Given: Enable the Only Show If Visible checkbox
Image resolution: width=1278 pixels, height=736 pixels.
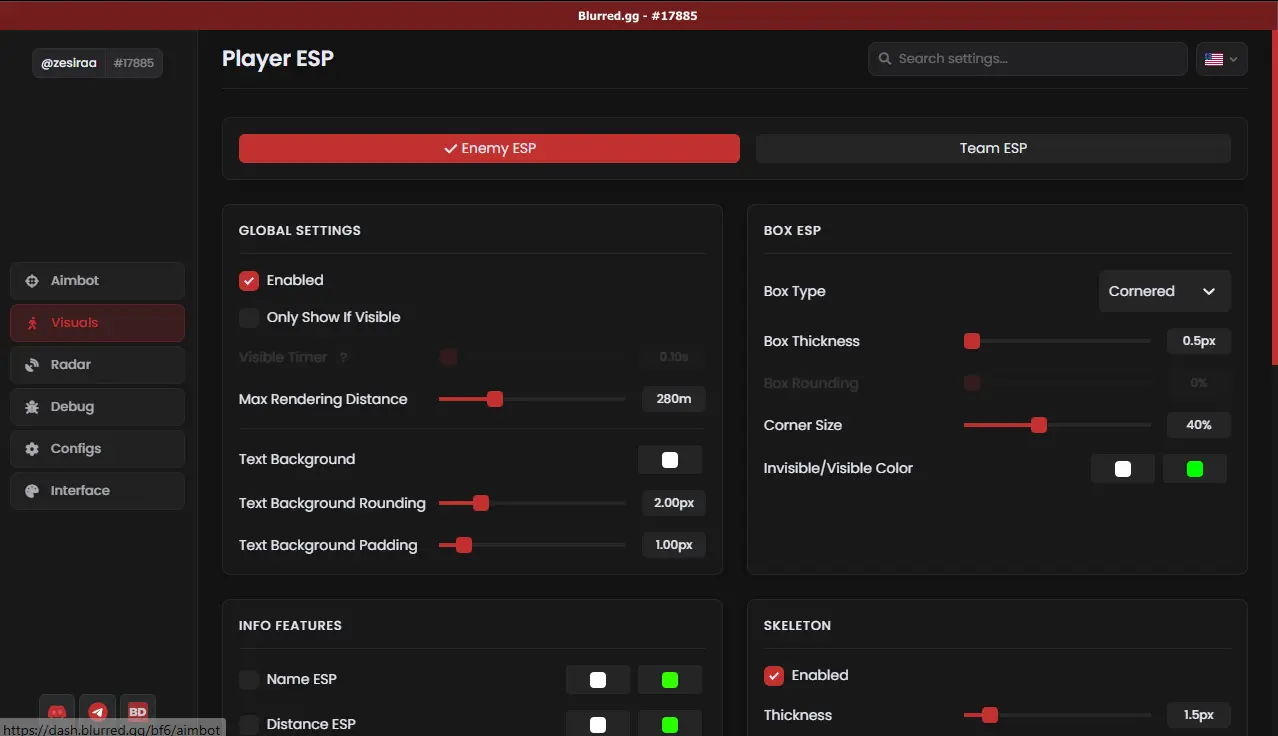Looking at the screenshot, I should [249, 318].
